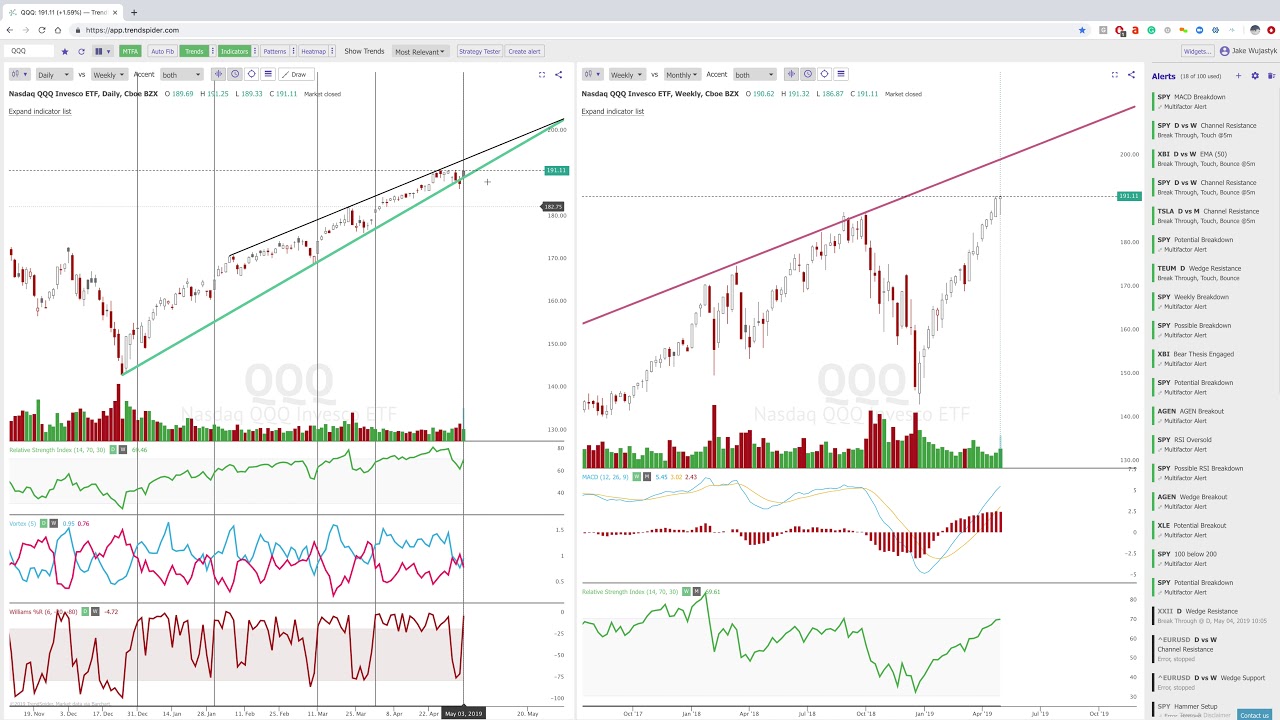Run Auto Fib on the chart
Image resolution: width=1280 pixels, height=720 pixels.
[x=162, y=51]
